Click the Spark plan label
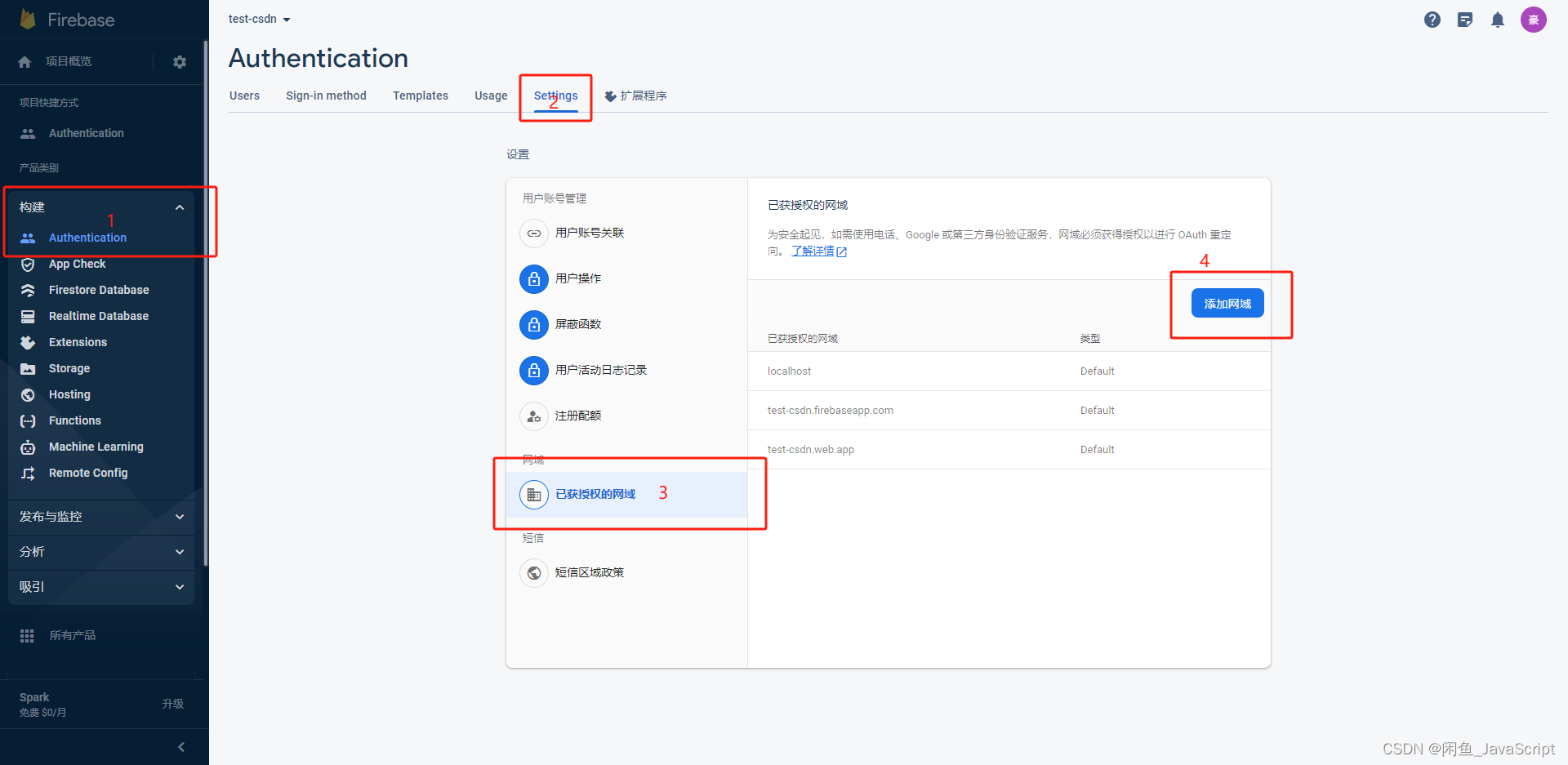 [x=34, y=697]
